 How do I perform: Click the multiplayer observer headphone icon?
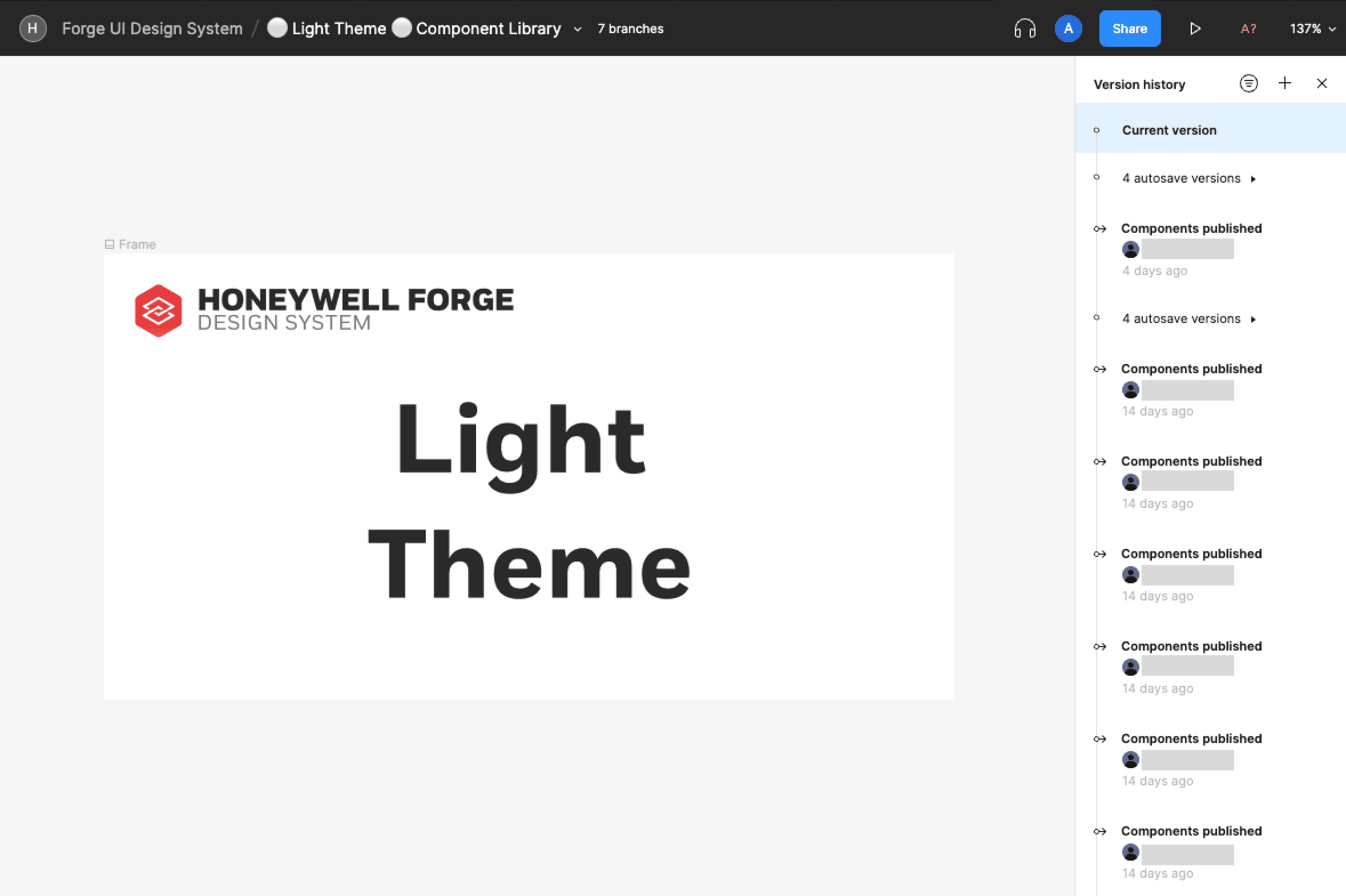click(1024, 28)
